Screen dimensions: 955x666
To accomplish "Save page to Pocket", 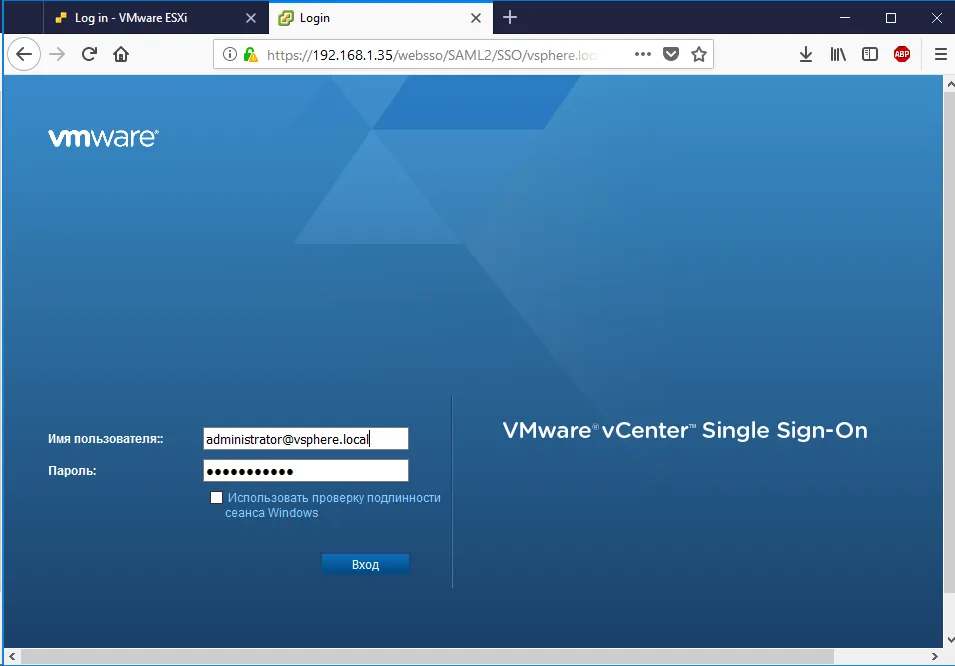I will tap(671, 54).
